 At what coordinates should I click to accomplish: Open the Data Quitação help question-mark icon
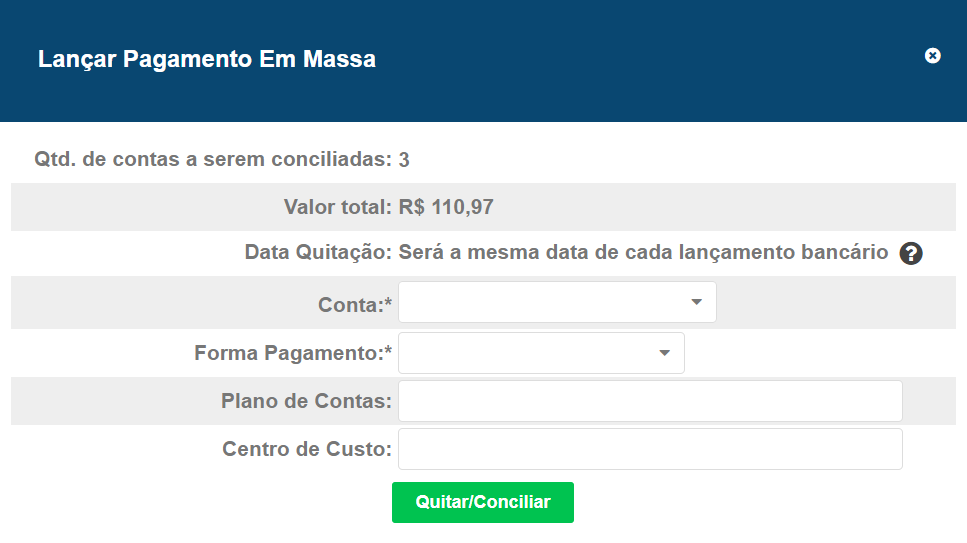(911, 253)
